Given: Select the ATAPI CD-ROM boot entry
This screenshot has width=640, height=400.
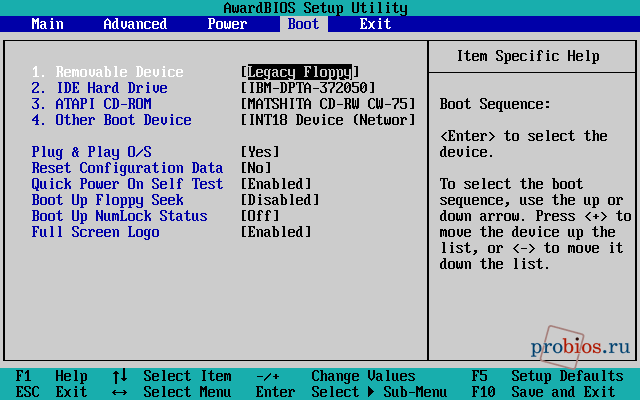Looking at the screenshot, I should pos(91,104).
